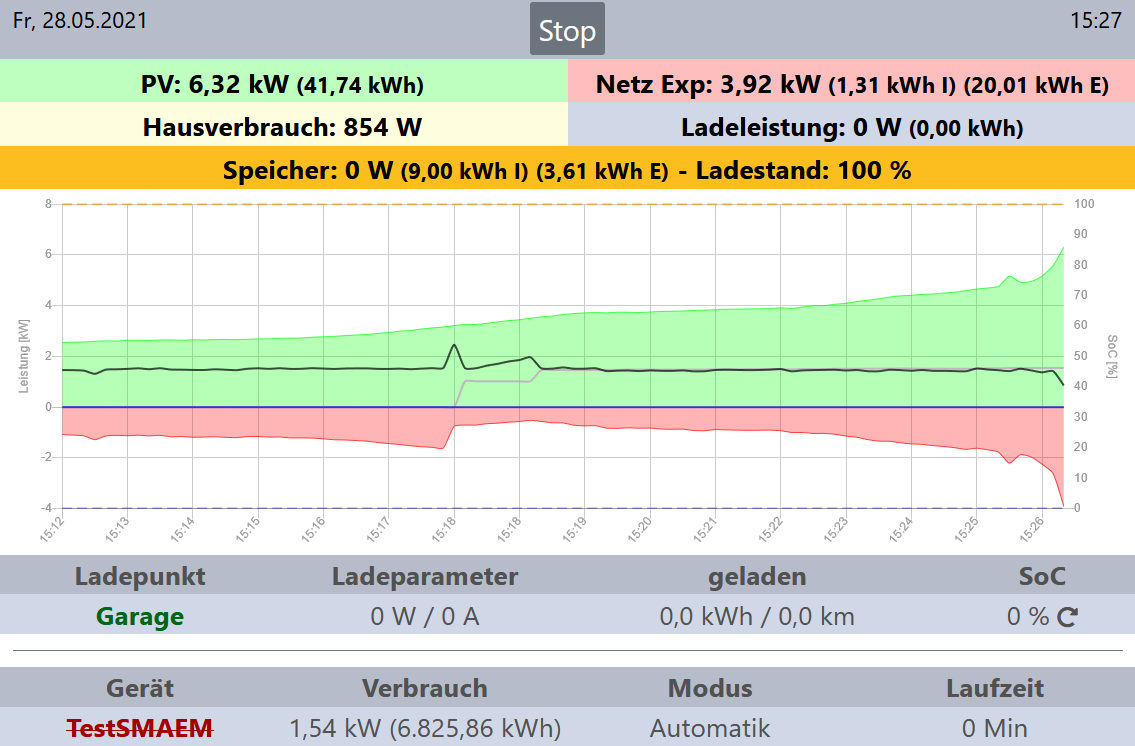
Task: Click the green PV peak at chart end
Action: click(1062, 250)
